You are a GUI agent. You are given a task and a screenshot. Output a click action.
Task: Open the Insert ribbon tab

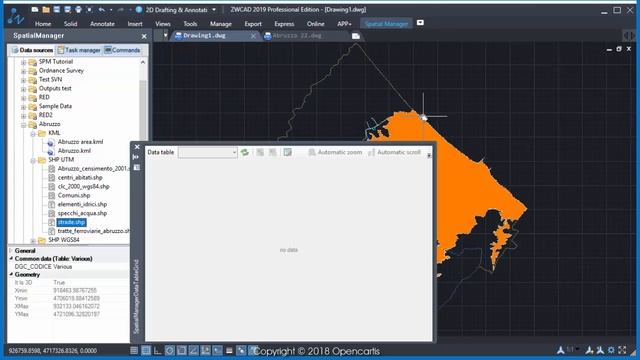(x=135, y=24)
